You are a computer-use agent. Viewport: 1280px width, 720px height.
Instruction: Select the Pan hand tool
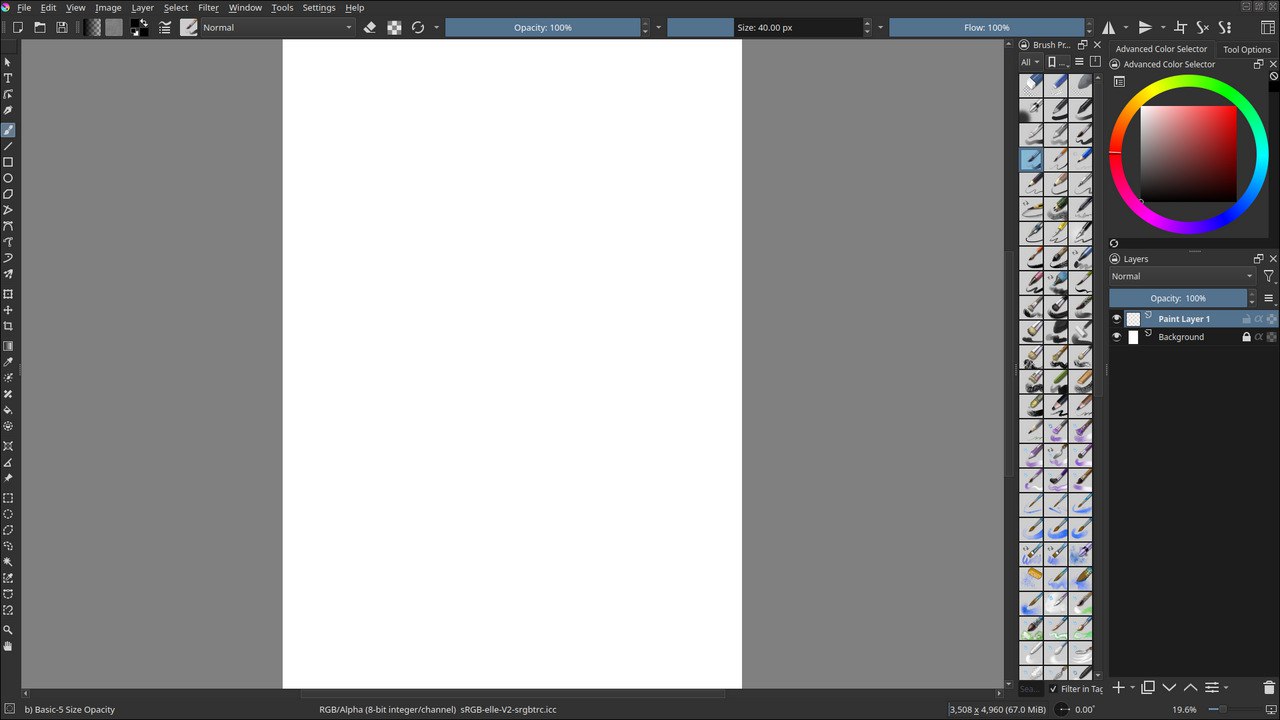click(8, 646)
